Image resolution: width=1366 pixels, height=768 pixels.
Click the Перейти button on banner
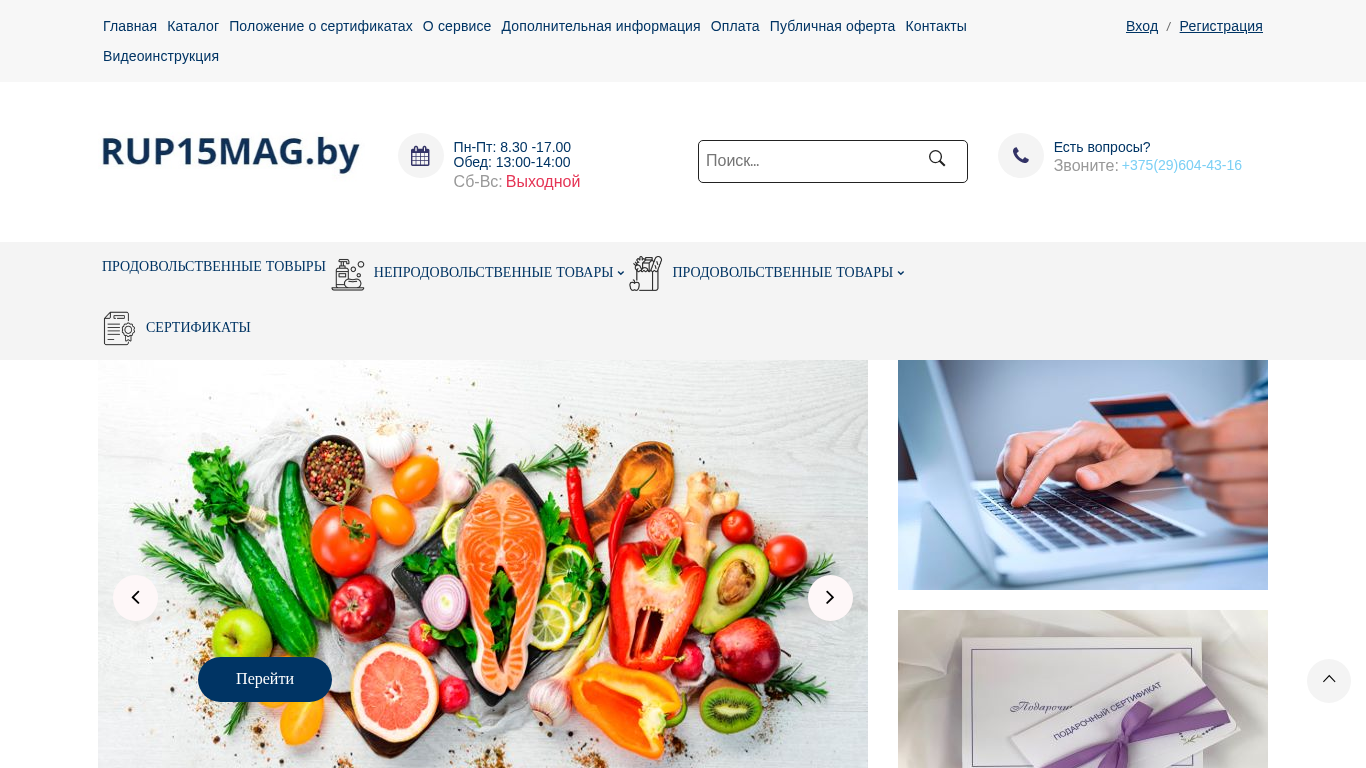(x=265, y=679)
